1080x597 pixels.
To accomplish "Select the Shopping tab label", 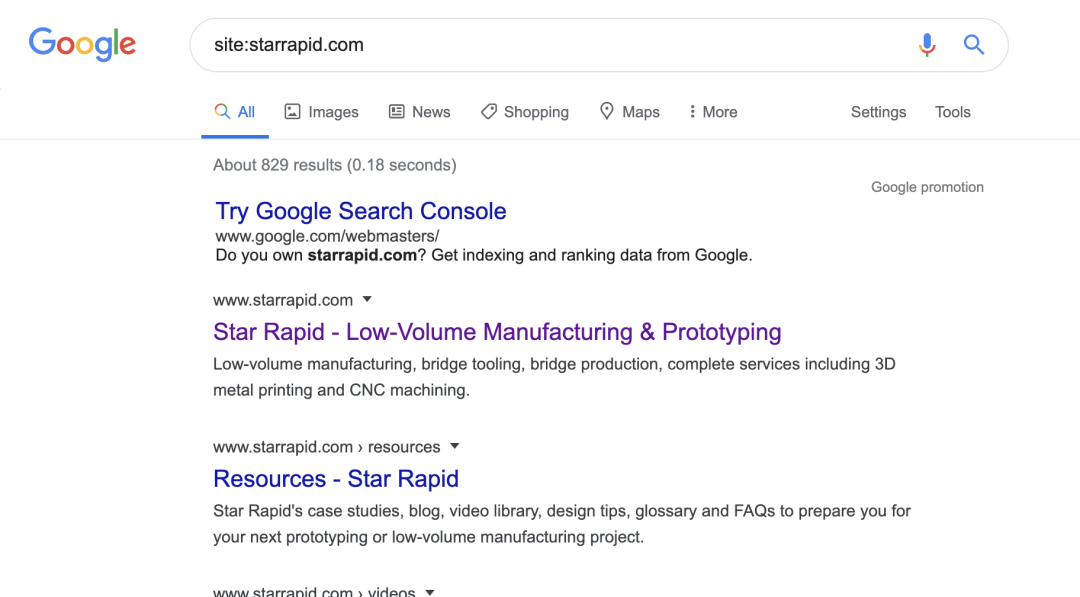I will point(536,112).
